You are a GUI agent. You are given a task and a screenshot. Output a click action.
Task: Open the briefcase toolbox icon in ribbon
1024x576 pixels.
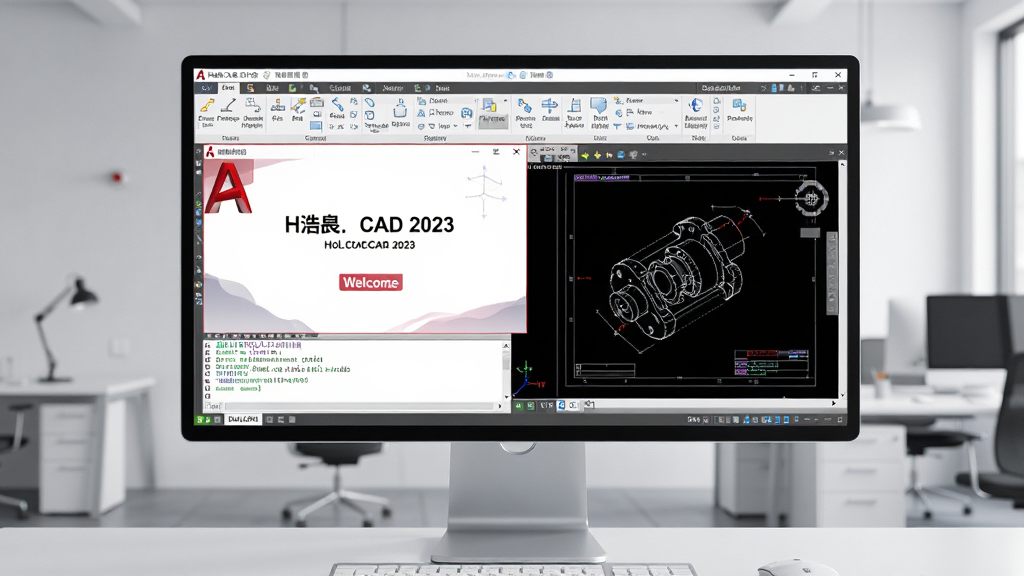click(x=317, y=103)
